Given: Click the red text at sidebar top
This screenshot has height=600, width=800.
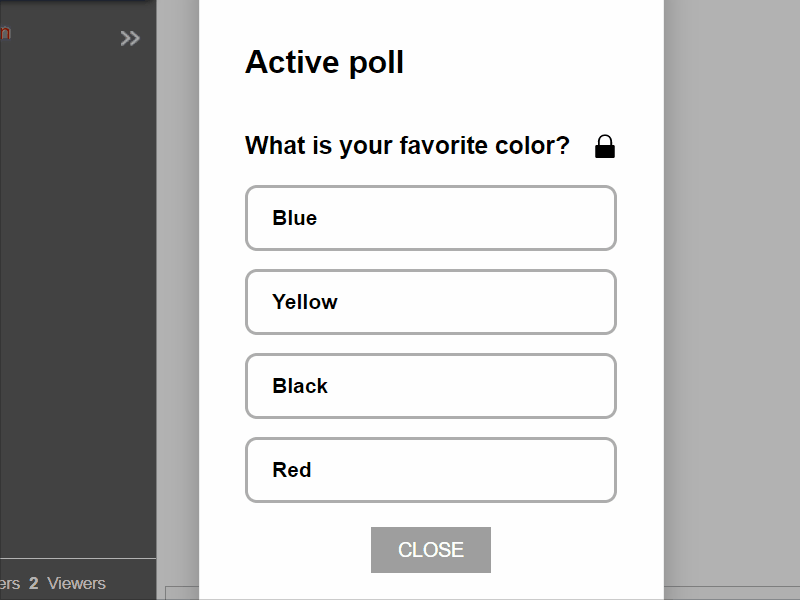Looking at the screenshot, I should click(5, 32).
